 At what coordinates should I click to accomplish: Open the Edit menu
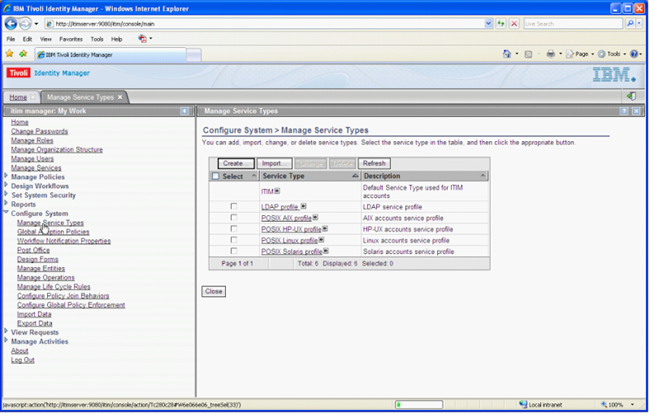[x=27, y=39]
